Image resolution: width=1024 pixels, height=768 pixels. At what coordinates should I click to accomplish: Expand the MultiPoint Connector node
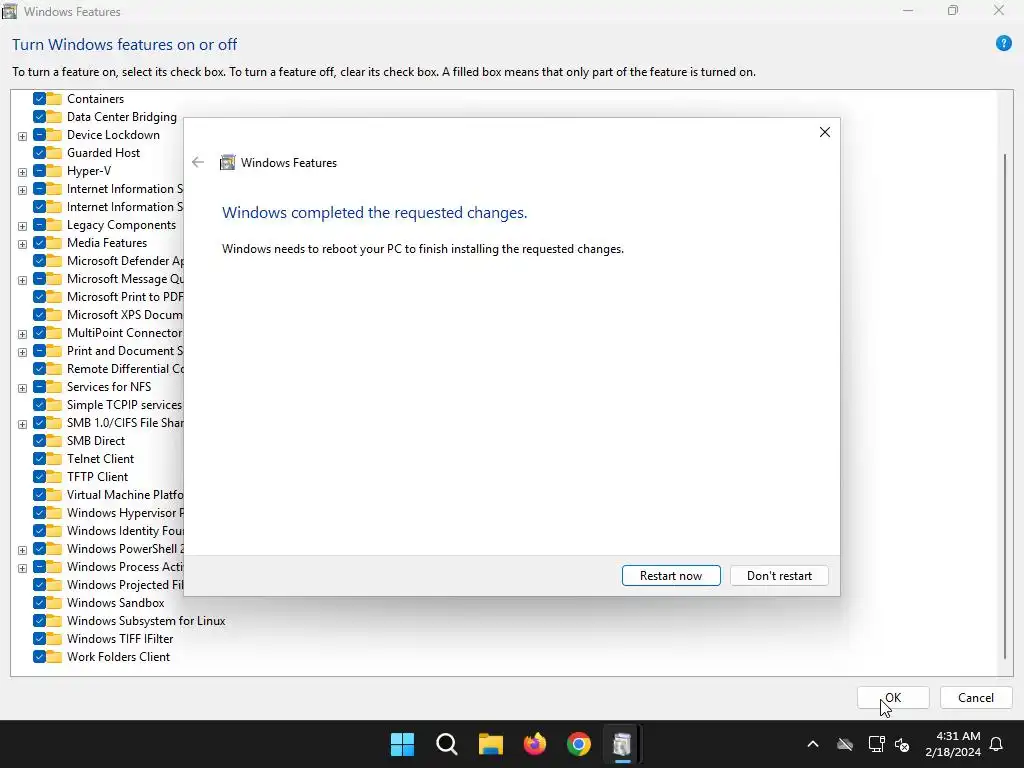22,334
